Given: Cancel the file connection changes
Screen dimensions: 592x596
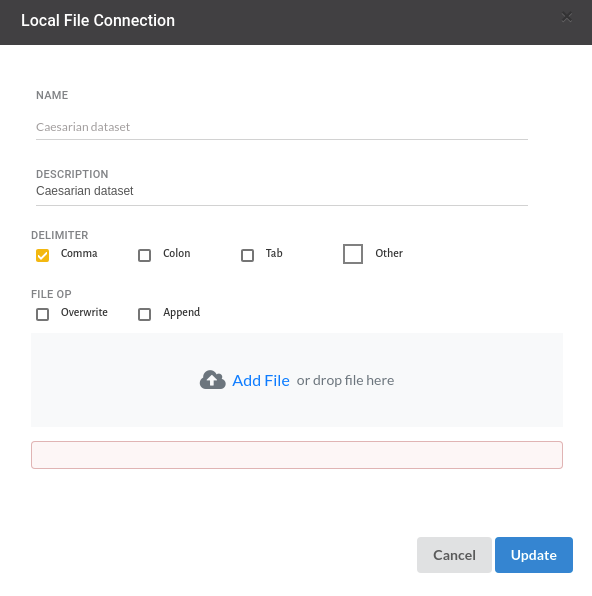Looking at the screenshot, I should [x=454, y=555].
